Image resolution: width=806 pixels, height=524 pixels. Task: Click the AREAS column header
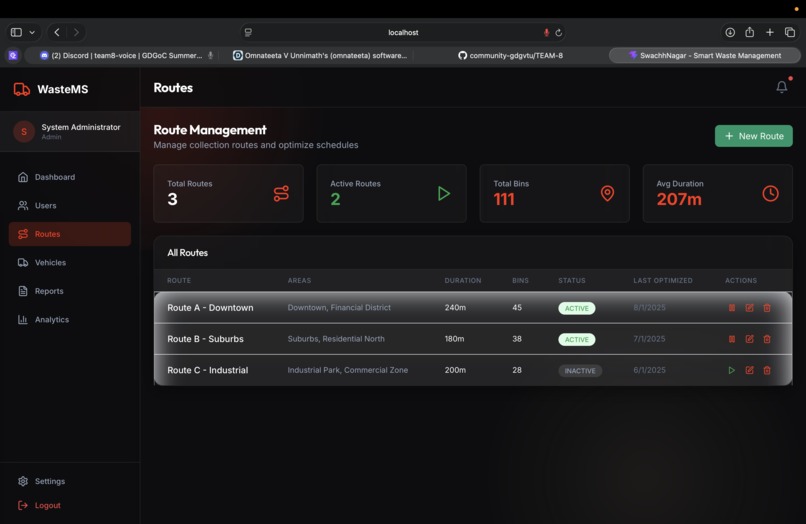[299, 281]
